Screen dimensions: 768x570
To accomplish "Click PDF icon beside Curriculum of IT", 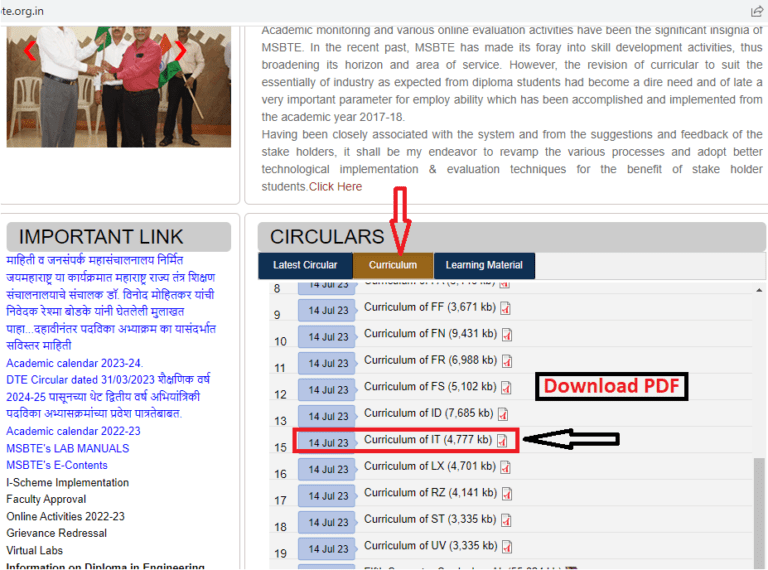I will (x=502, y=441).
